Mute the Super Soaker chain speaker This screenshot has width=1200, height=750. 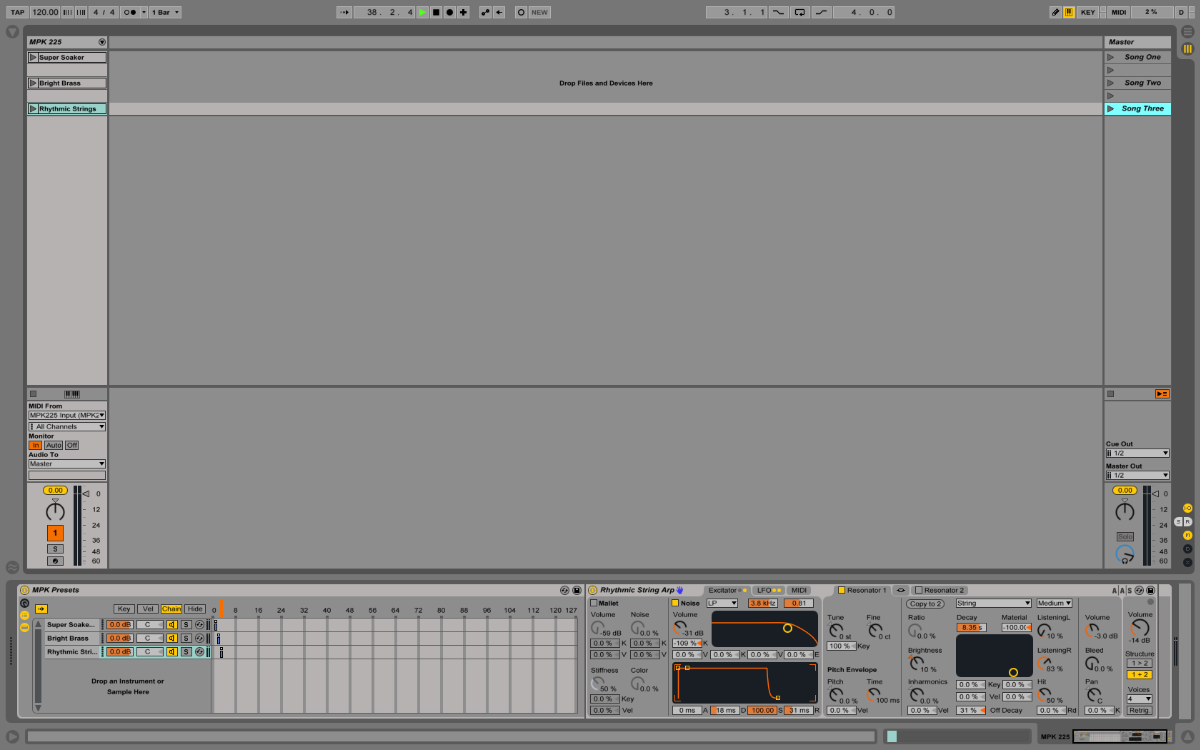172,624
